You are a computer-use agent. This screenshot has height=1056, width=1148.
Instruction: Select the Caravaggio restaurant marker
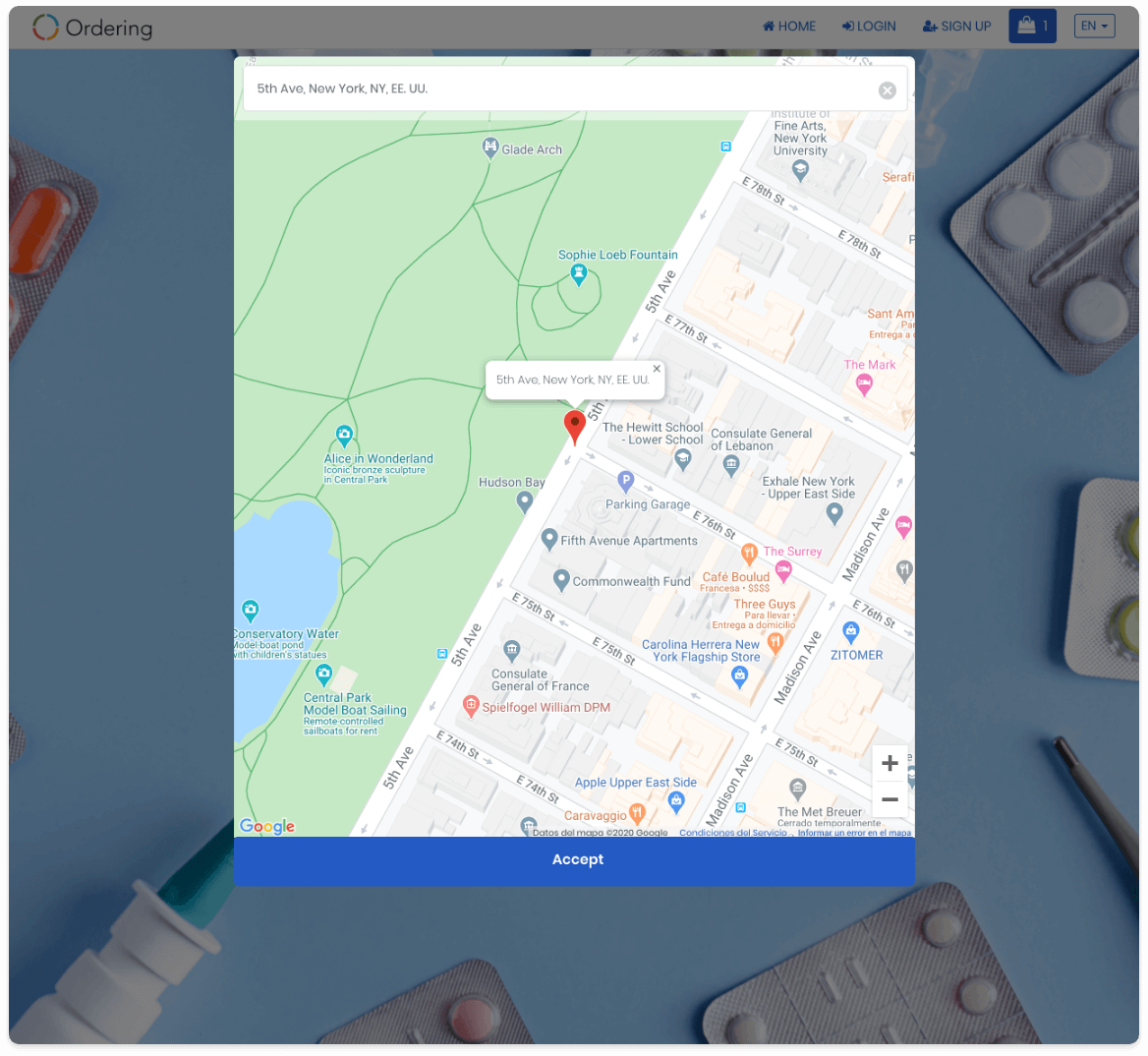(637, 813)
